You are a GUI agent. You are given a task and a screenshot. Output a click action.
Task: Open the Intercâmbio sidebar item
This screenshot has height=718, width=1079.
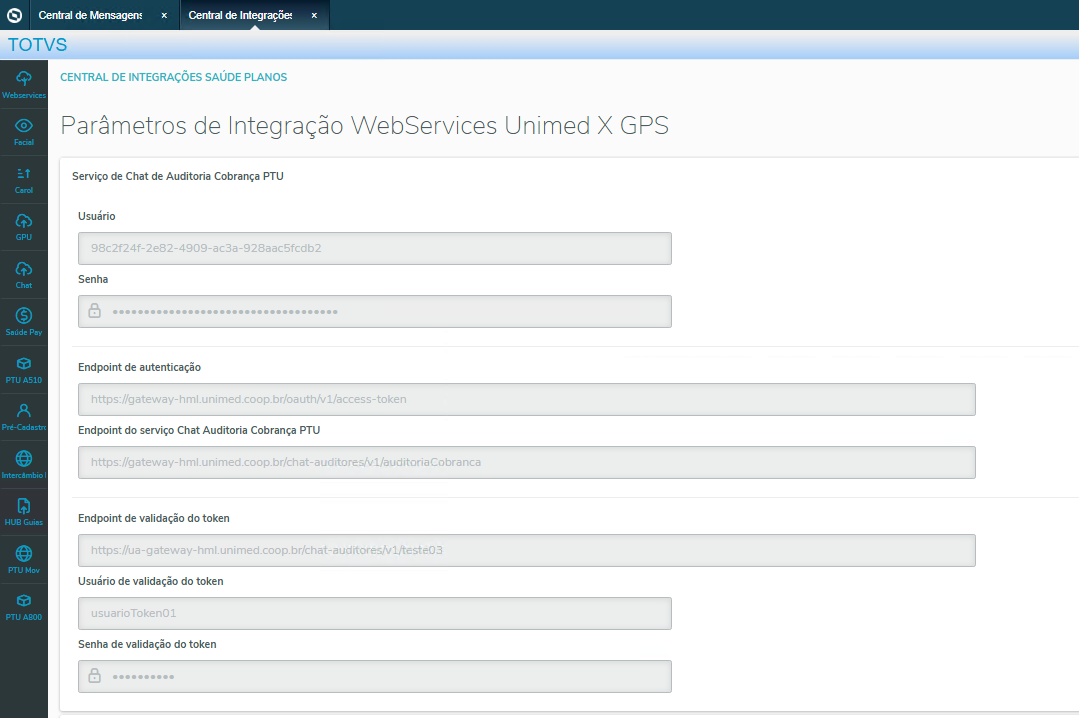(23, 465)
